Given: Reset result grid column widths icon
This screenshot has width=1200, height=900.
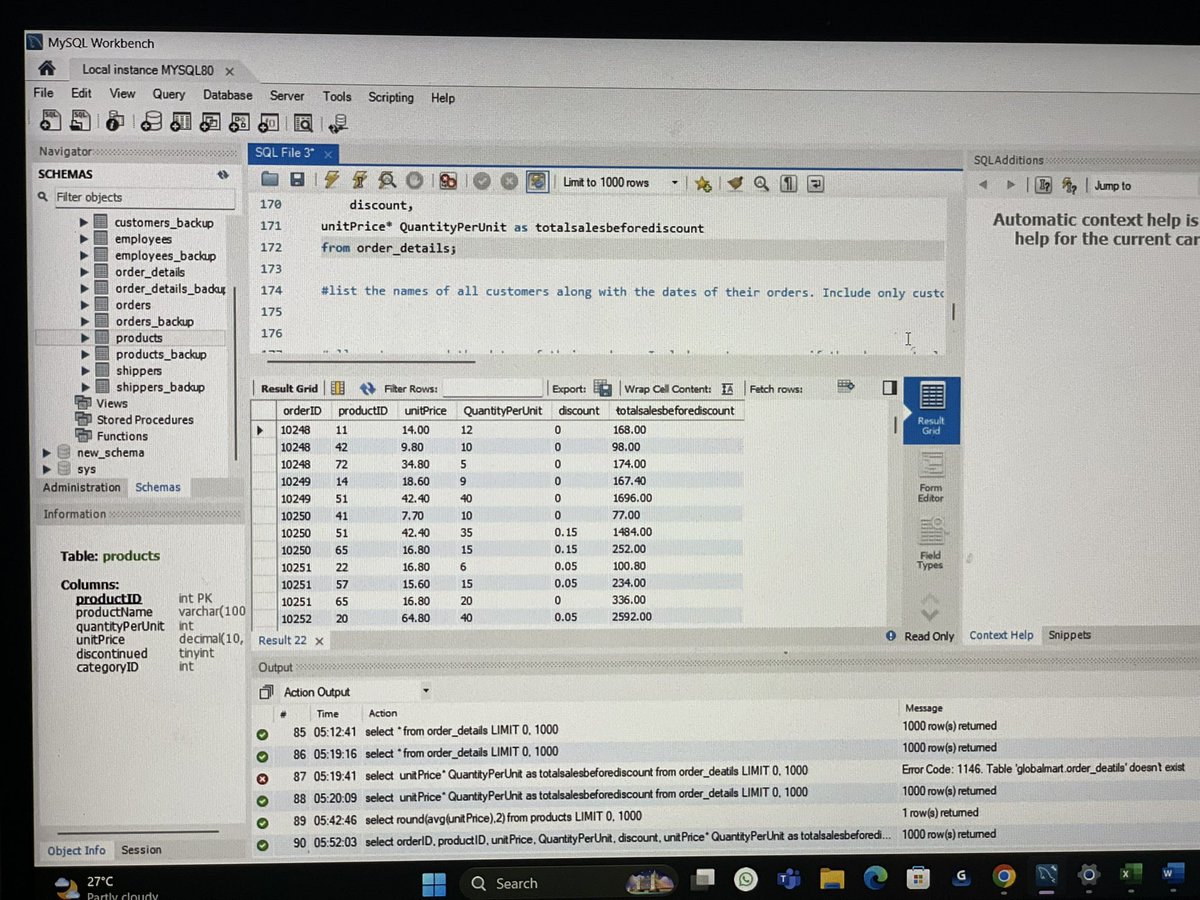Looking at the screenshot, I should pos(338,388).
